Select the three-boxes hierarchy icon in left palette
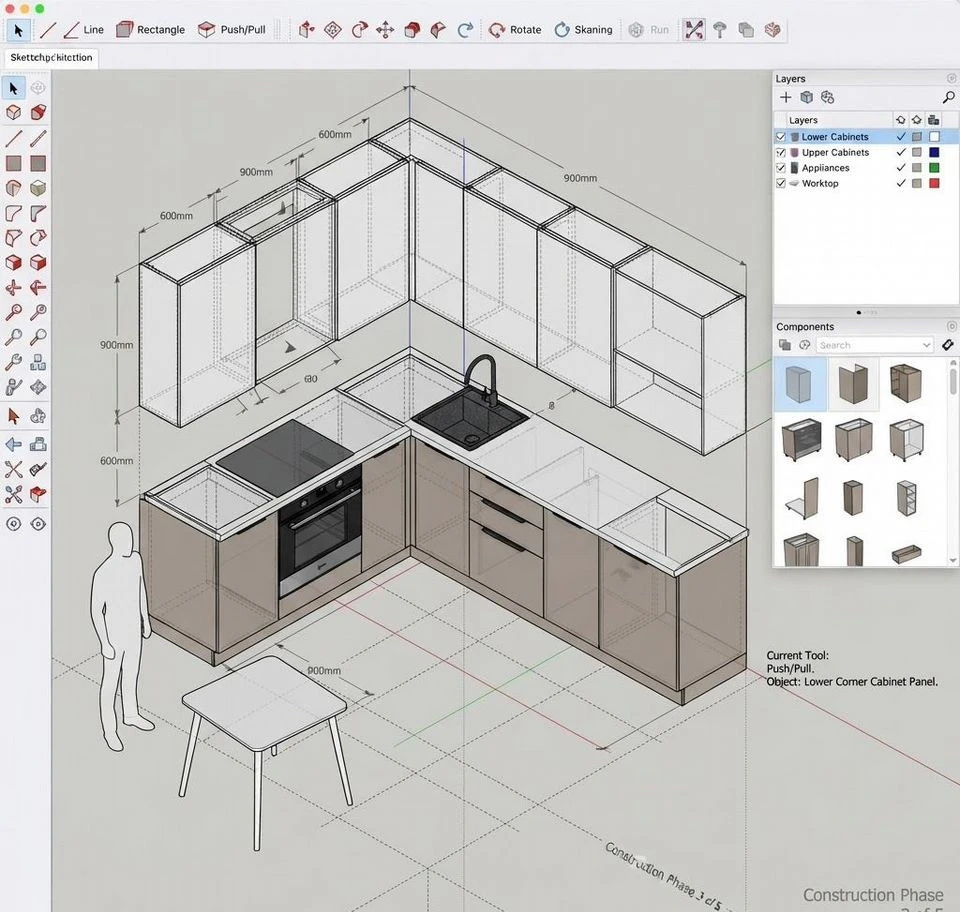This screenshot has width=960, height=912. [38, 362]
